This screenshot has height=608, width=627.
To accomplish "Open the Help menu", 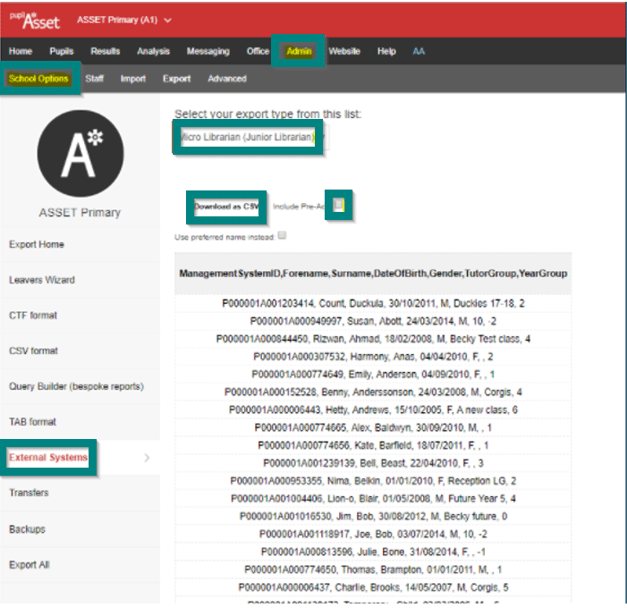I will coord(386,51).
